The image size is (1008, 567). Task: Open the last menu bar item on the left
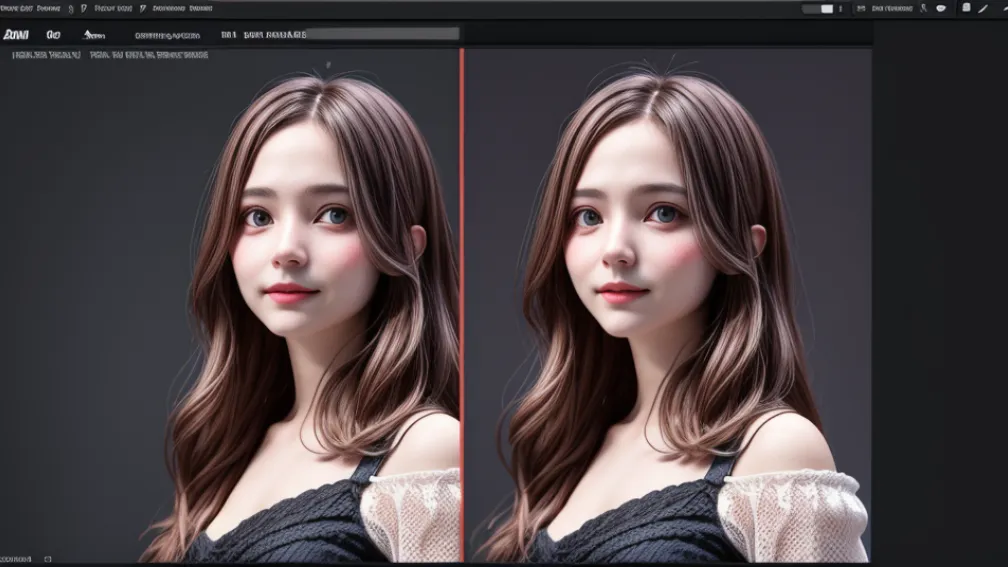point(180,8)
